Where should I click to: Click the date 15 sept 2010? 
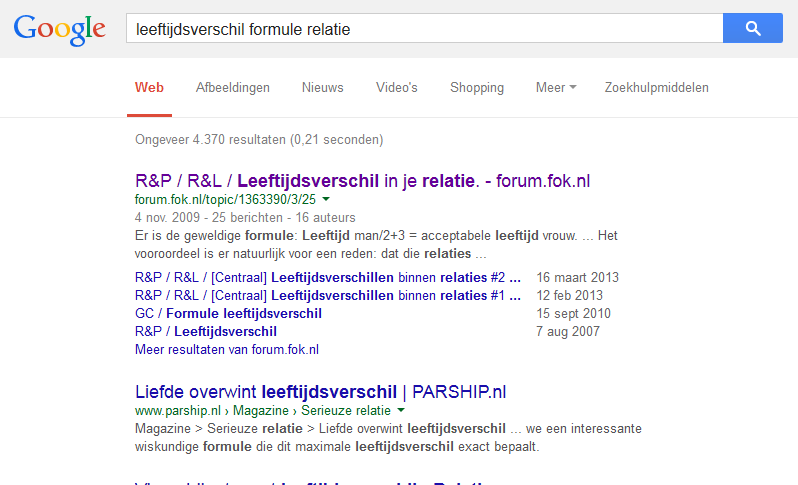pos(573,313)
